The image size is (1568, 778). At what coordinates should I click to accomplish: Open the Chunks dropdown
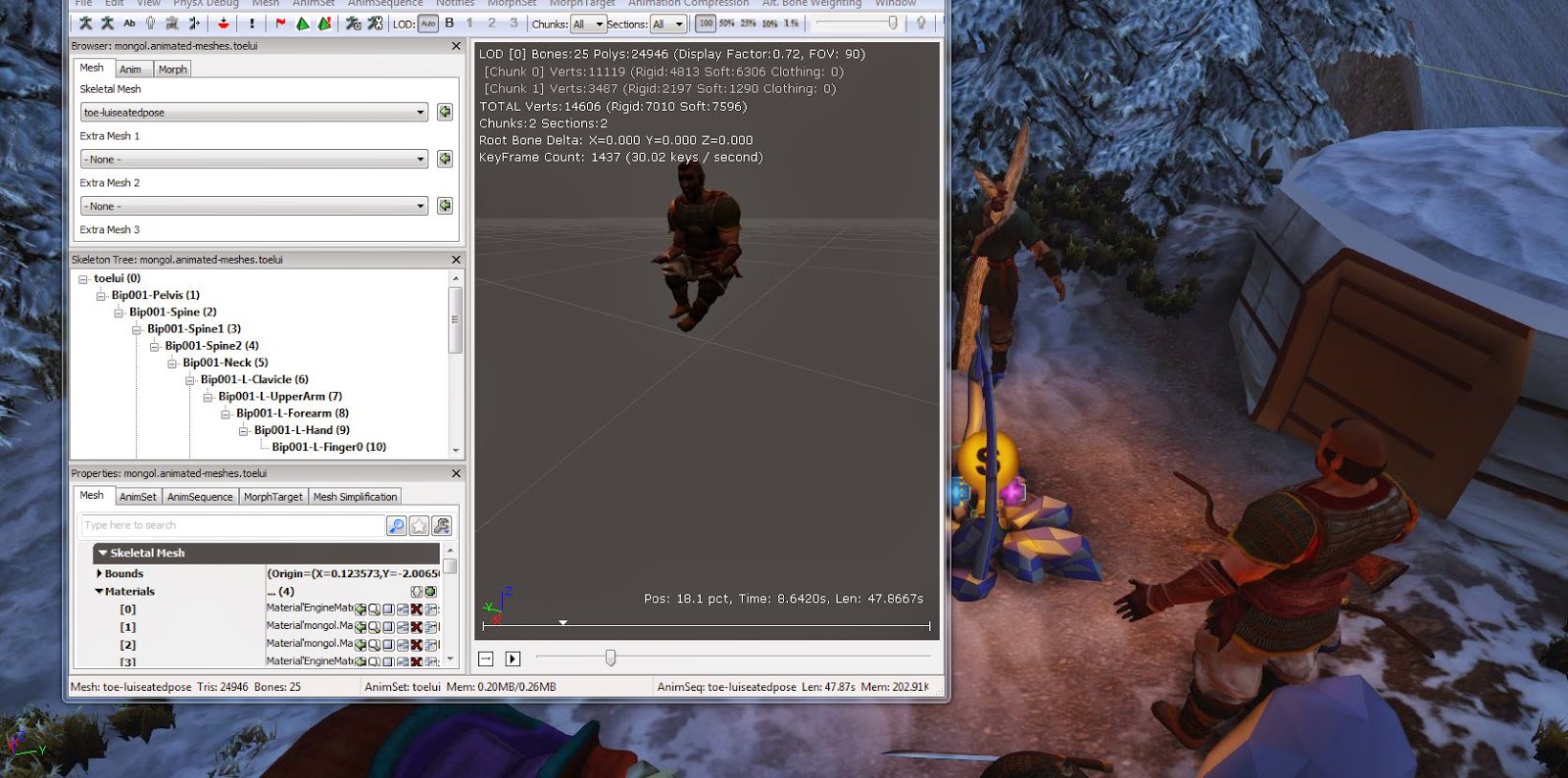[588, 24]
